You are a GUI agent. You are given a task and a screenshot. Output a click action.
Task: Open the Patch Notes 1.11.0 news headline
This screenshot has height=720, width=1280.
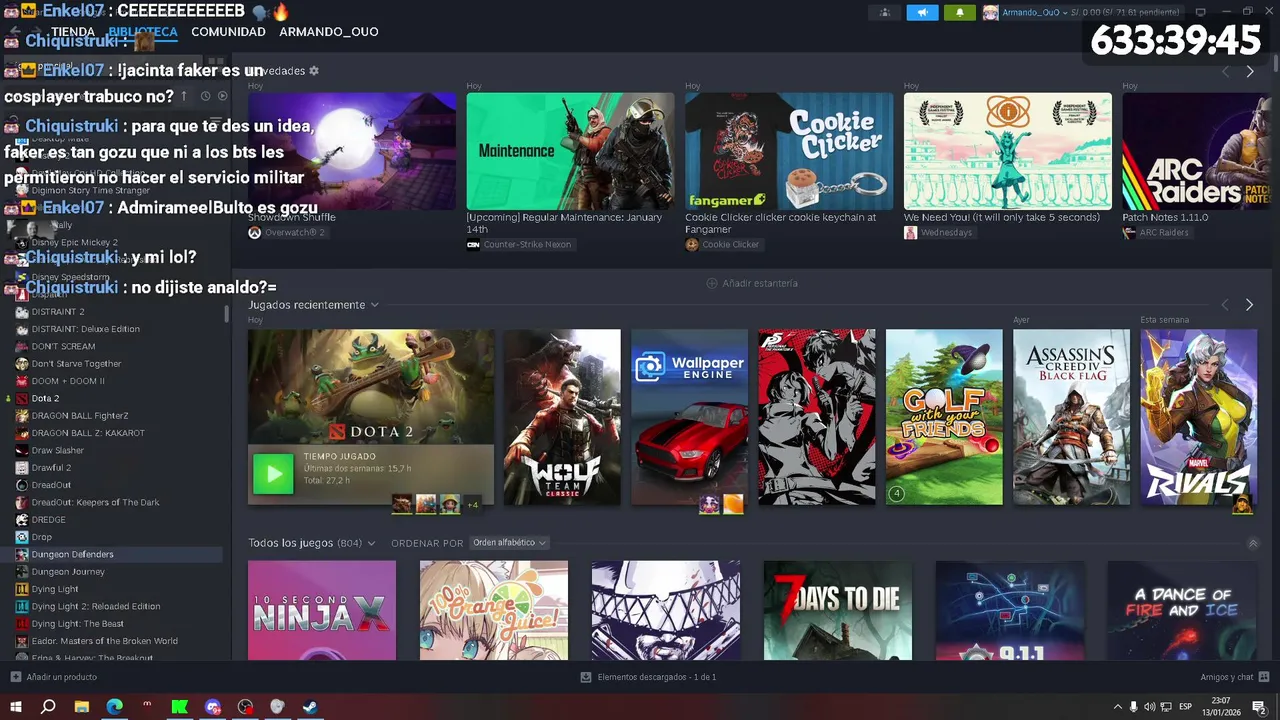(x=1165, y=217)
